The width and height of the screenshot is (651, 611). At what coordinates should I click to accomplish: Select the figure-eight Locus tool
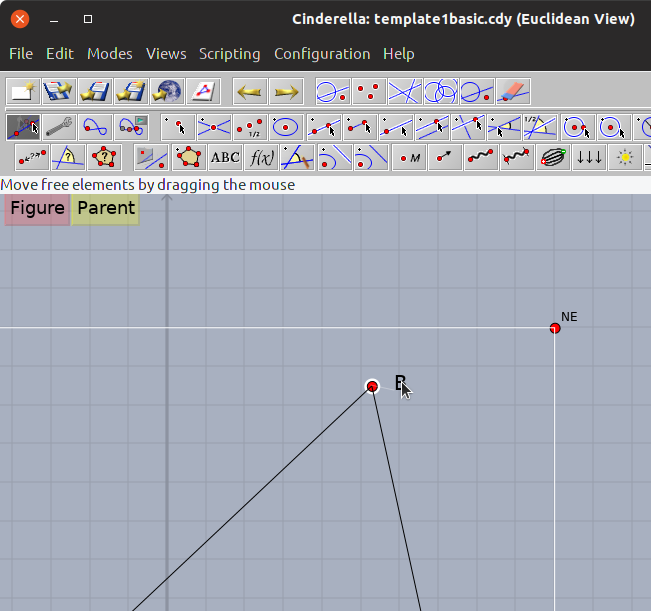click(x=95, y=127)
